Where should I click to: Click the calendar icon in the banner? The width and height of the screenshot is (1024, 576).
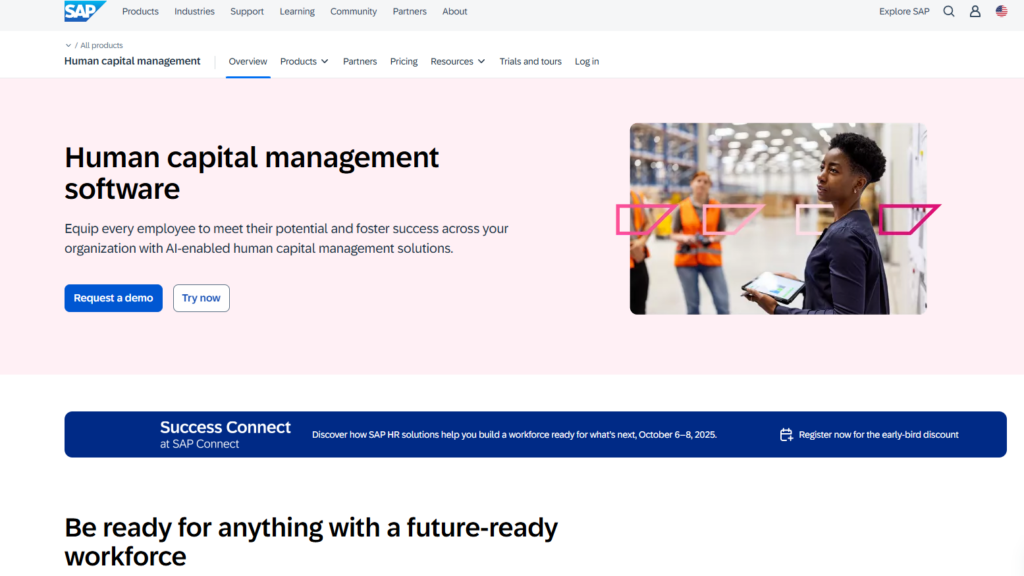786,435
